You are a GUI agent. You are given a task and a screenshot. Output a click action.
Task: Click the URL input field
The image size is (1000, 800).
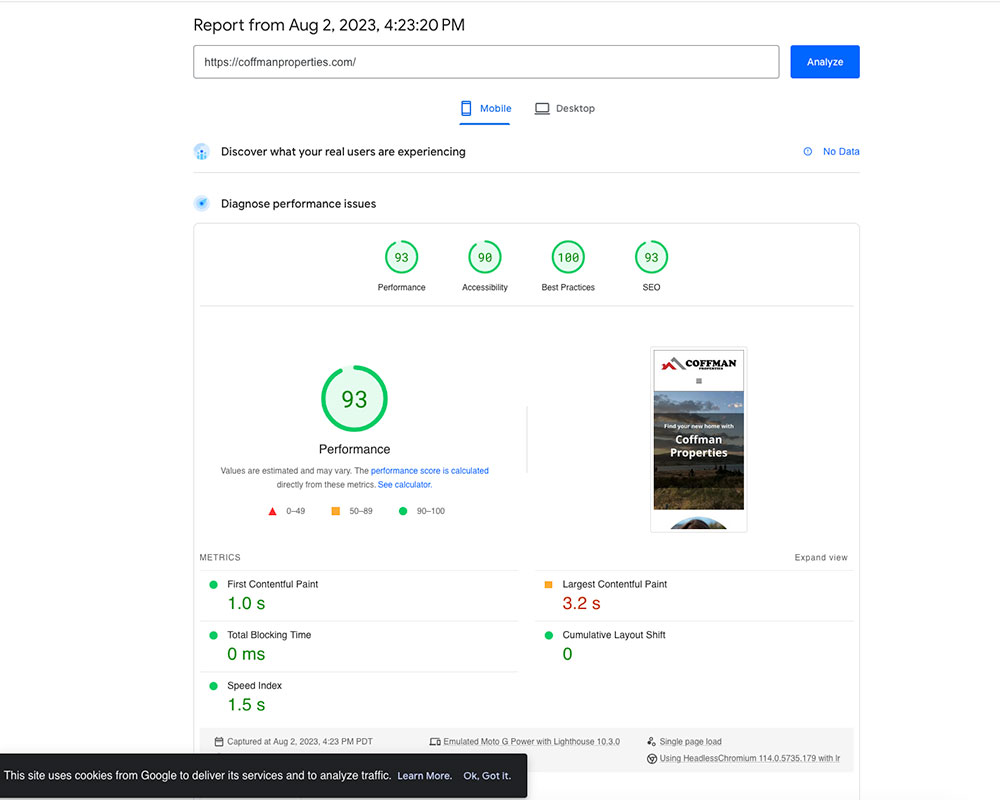[x=485, y=62]
